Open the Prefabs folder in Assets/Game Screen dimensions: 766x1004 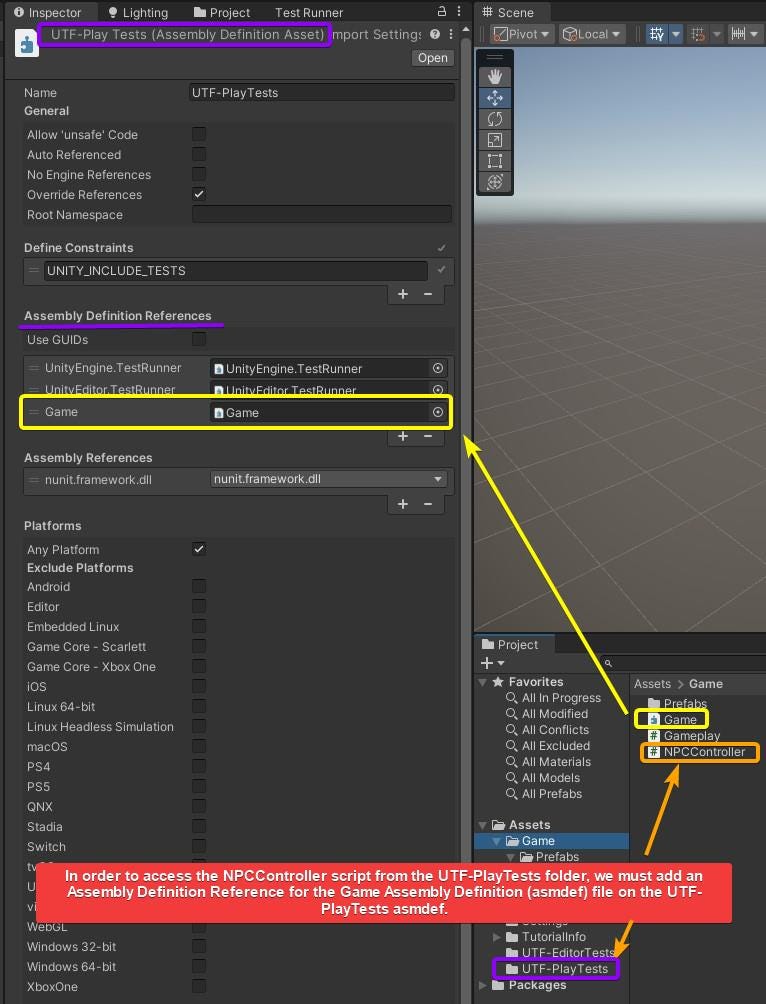(x=678, y=704)
